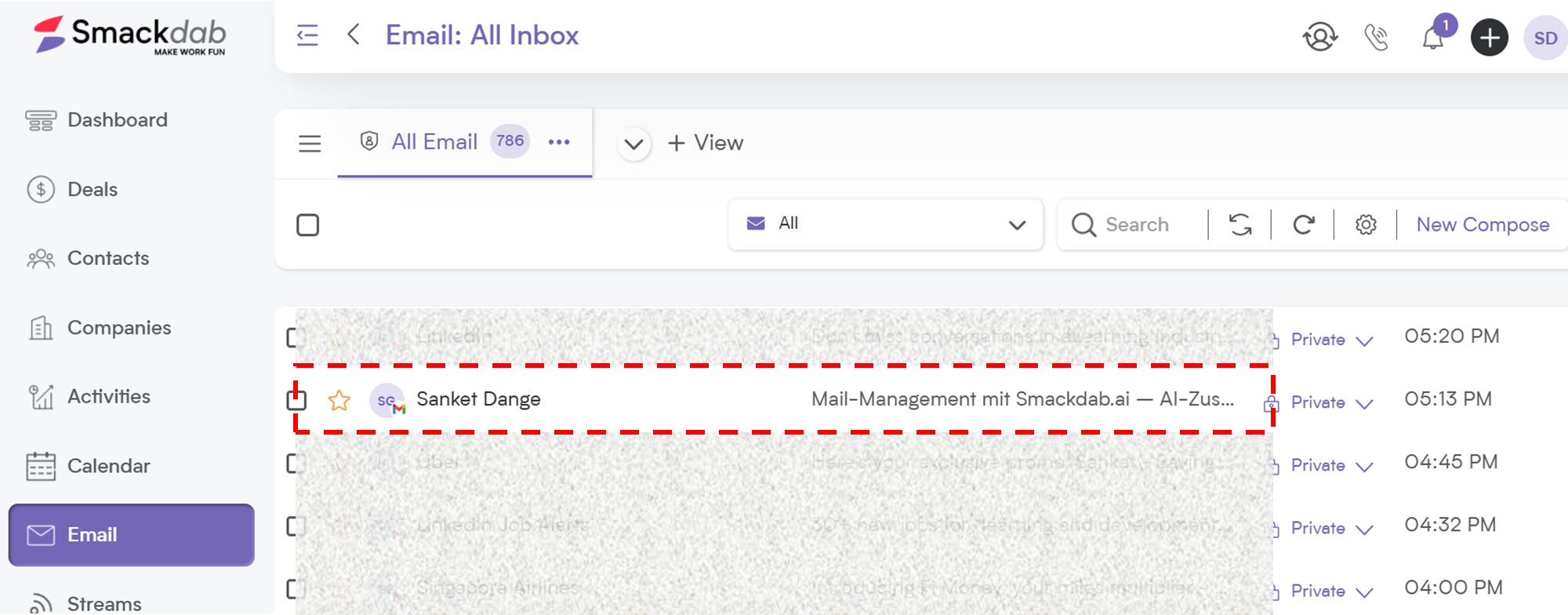Click the 04:45 PM timestamp

click(x=1450, y=462)
